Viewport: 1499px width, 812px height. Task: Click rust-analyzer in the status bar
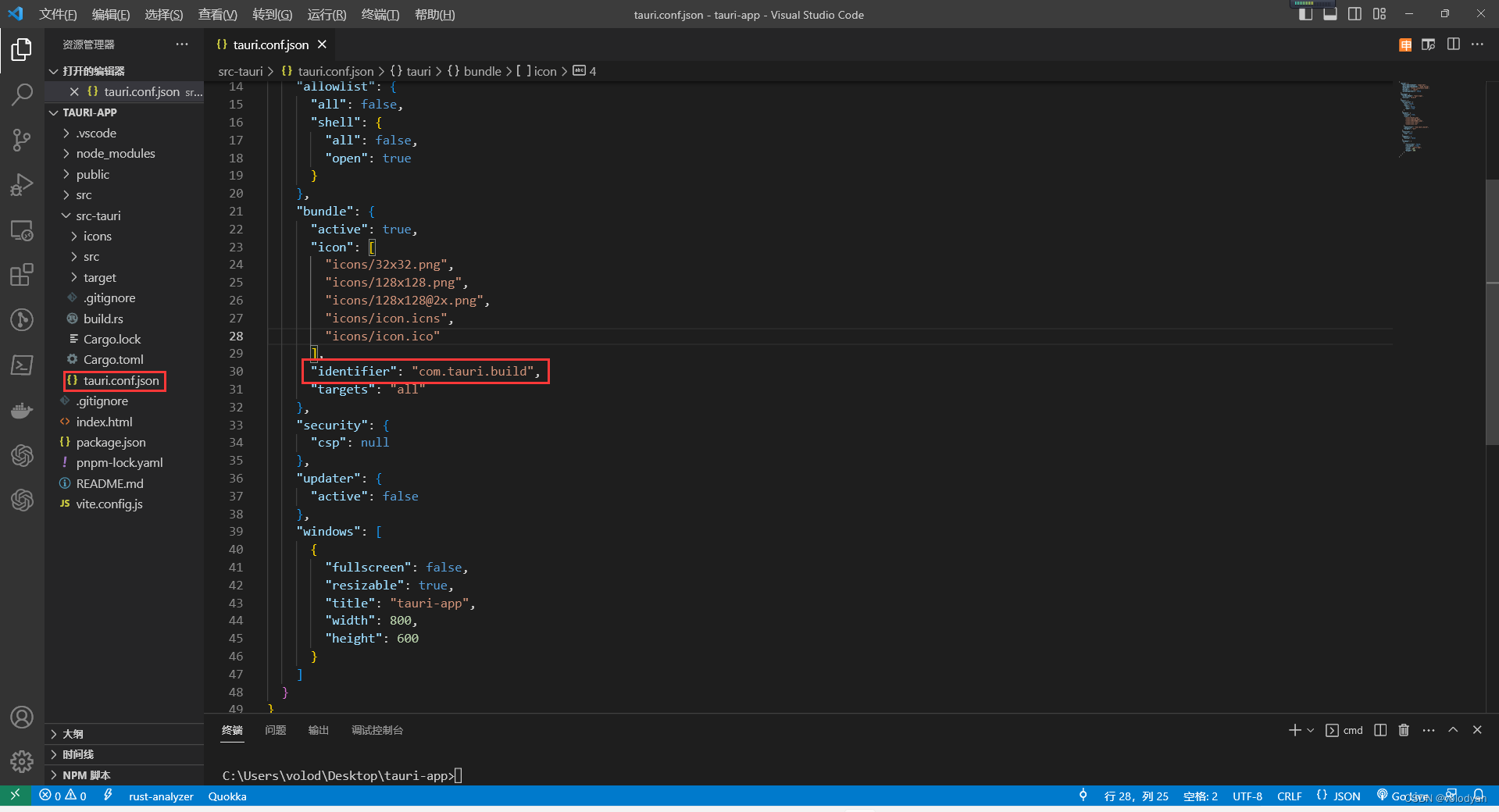point(161,796)
